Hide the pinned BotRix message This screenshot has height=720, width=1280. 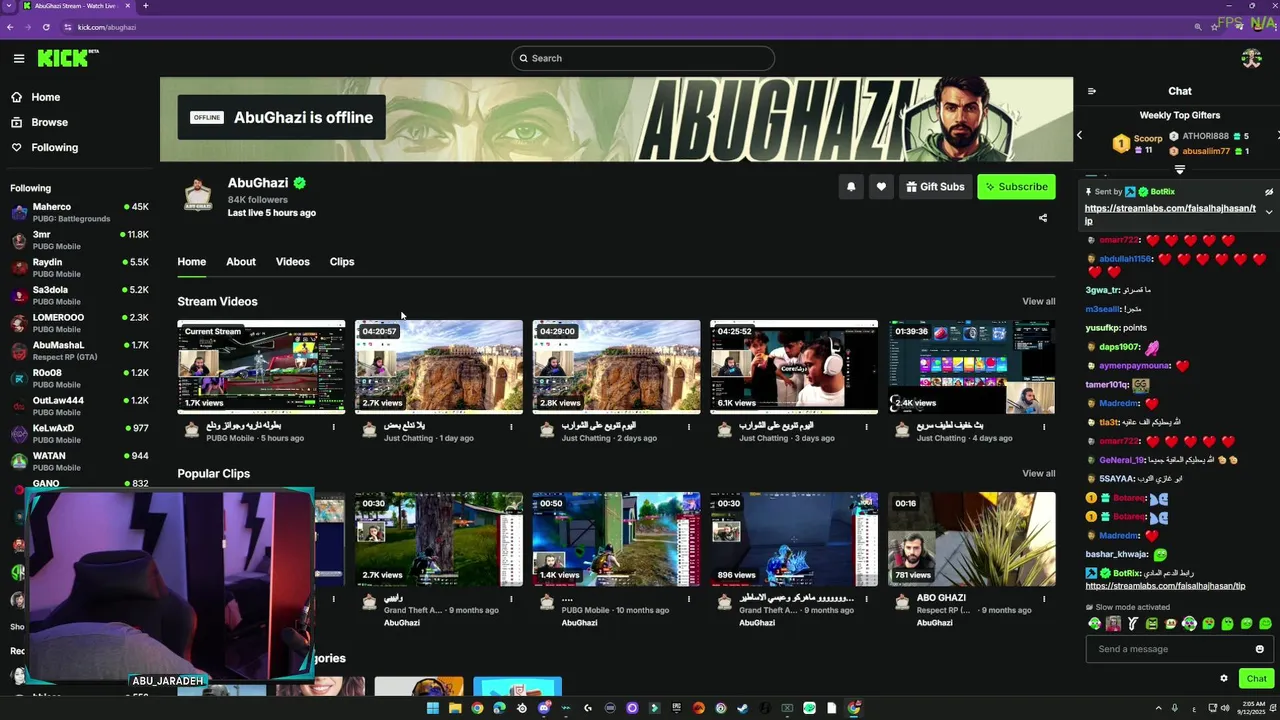click(1269, 192)
